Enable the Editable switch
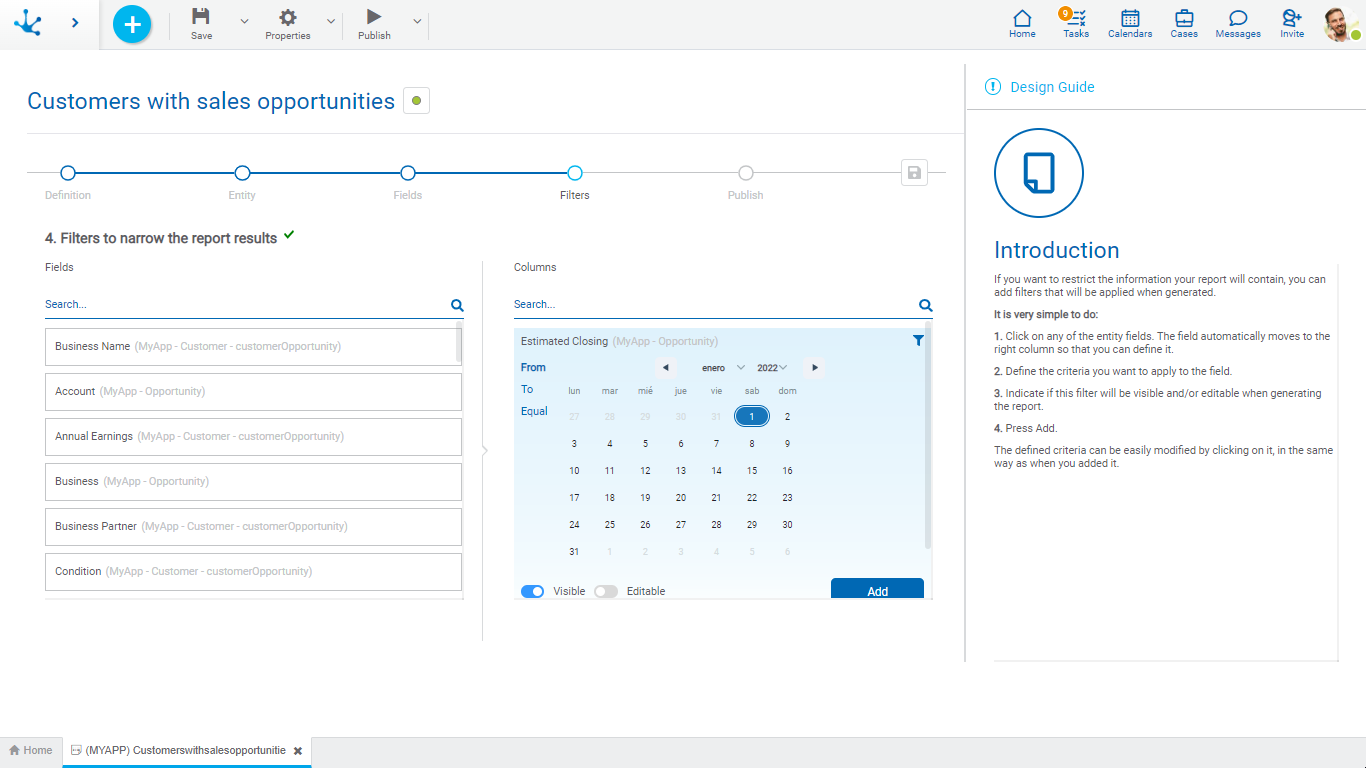The width and height of the screenshot is (1366, 768). 606,591
